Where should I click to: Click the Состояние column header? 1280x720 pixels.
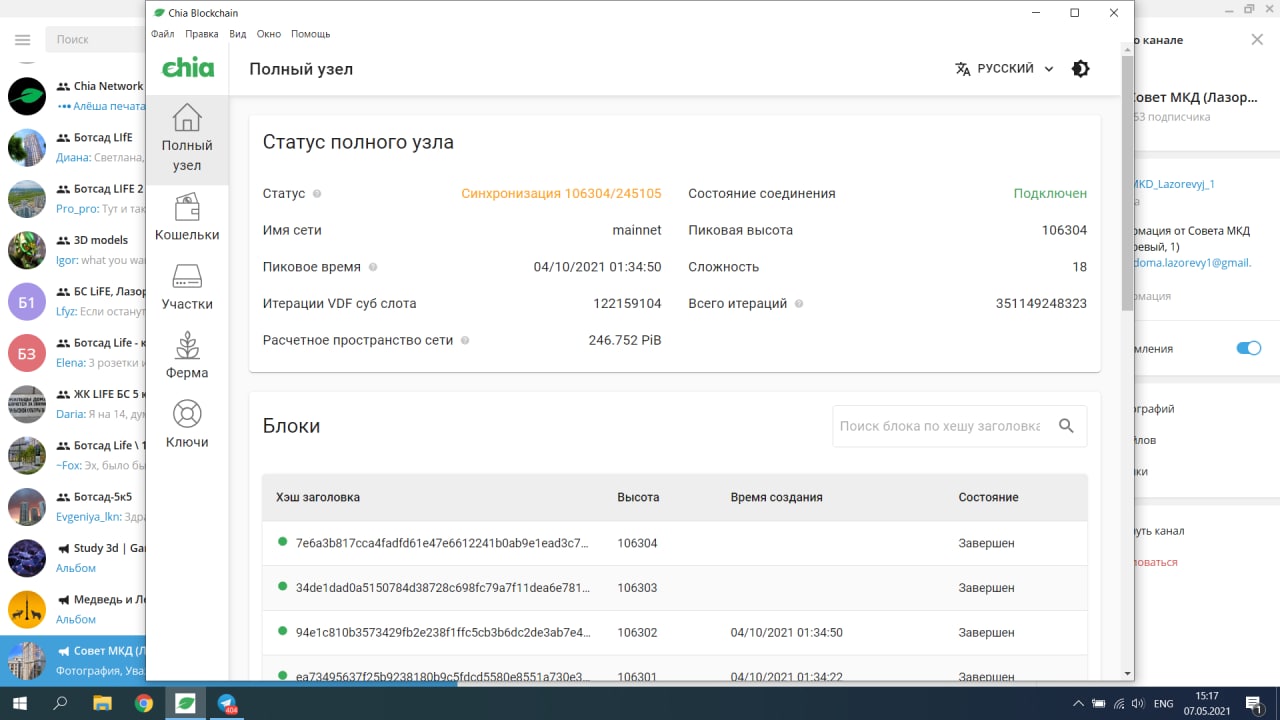click(988, 497)
